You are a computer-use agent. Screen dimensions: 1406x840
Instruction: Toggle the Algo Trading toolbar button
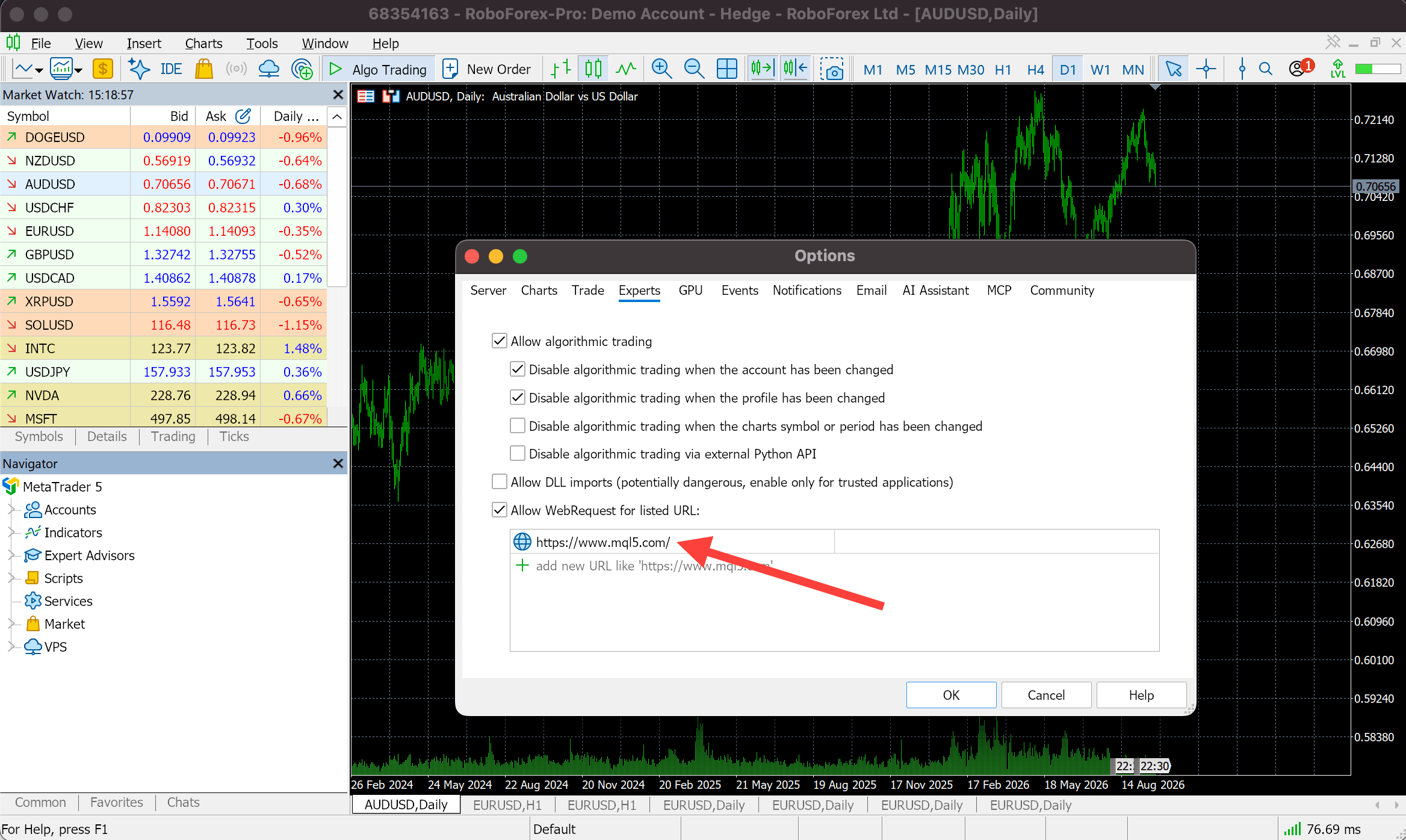coord(378,69)
